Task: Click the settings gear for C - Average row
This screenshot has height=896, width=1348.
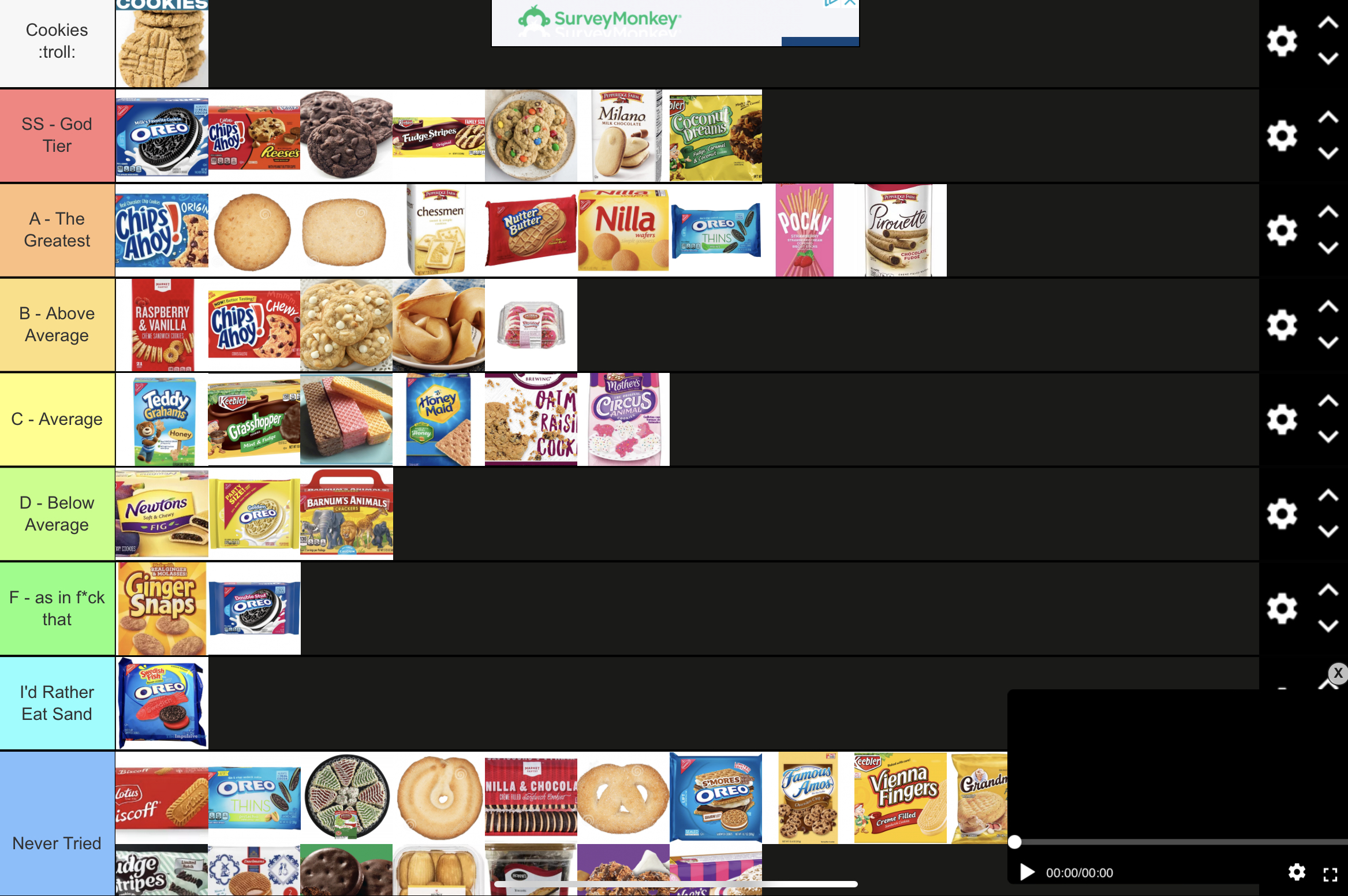Action: click(x=1282, y=418)
